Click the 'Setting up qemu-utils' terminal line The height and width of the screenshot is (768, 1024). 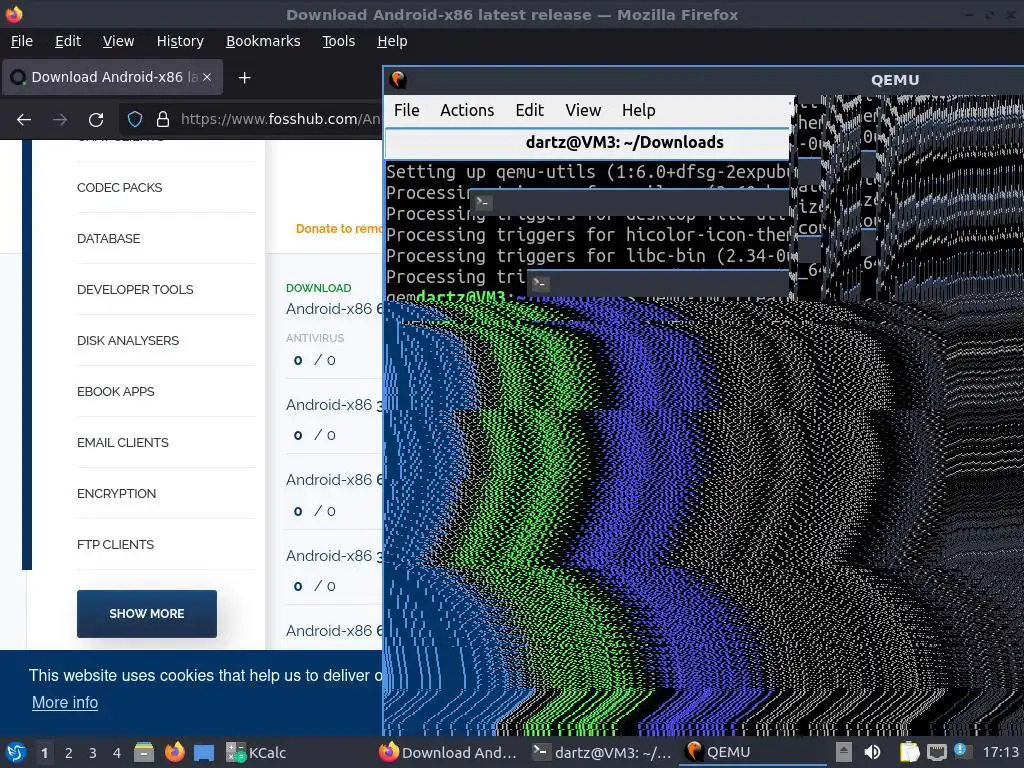[588, 172]
